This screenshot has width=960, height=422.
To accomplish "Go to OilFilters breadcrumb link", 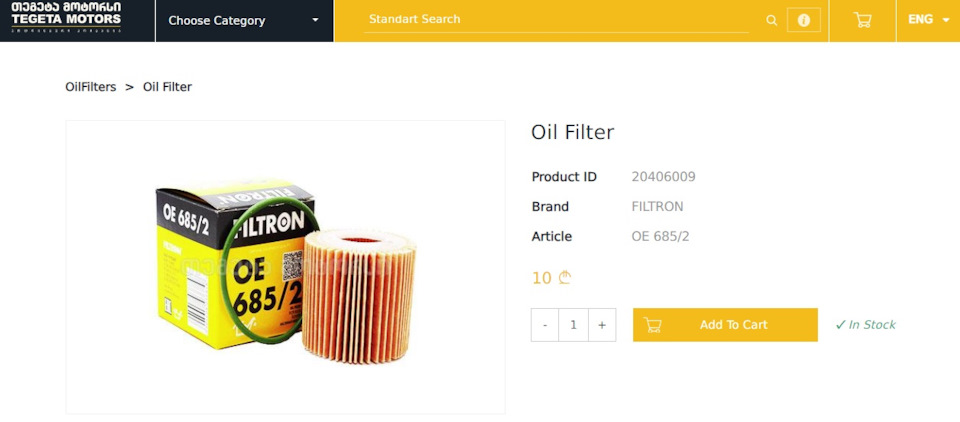I will point(91,87).
